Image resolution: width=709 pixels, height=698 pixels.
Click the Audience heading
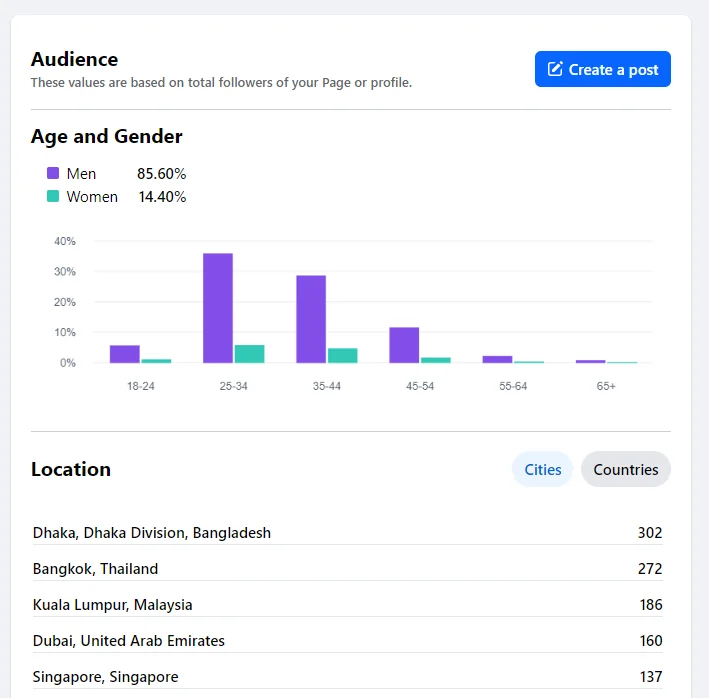pyautogui.click(x=75, y=59)
